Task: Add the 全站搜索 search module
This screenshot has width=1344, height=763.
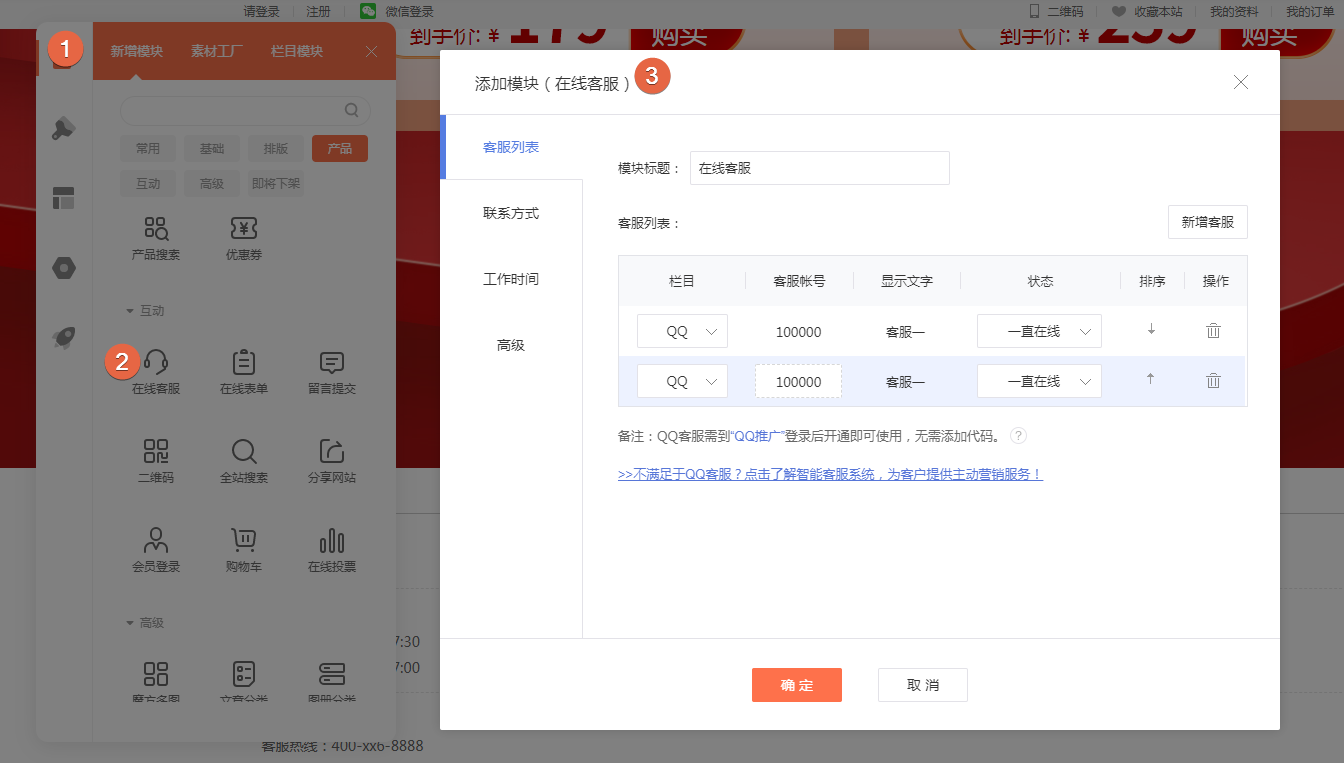Action: coord(244,461)
